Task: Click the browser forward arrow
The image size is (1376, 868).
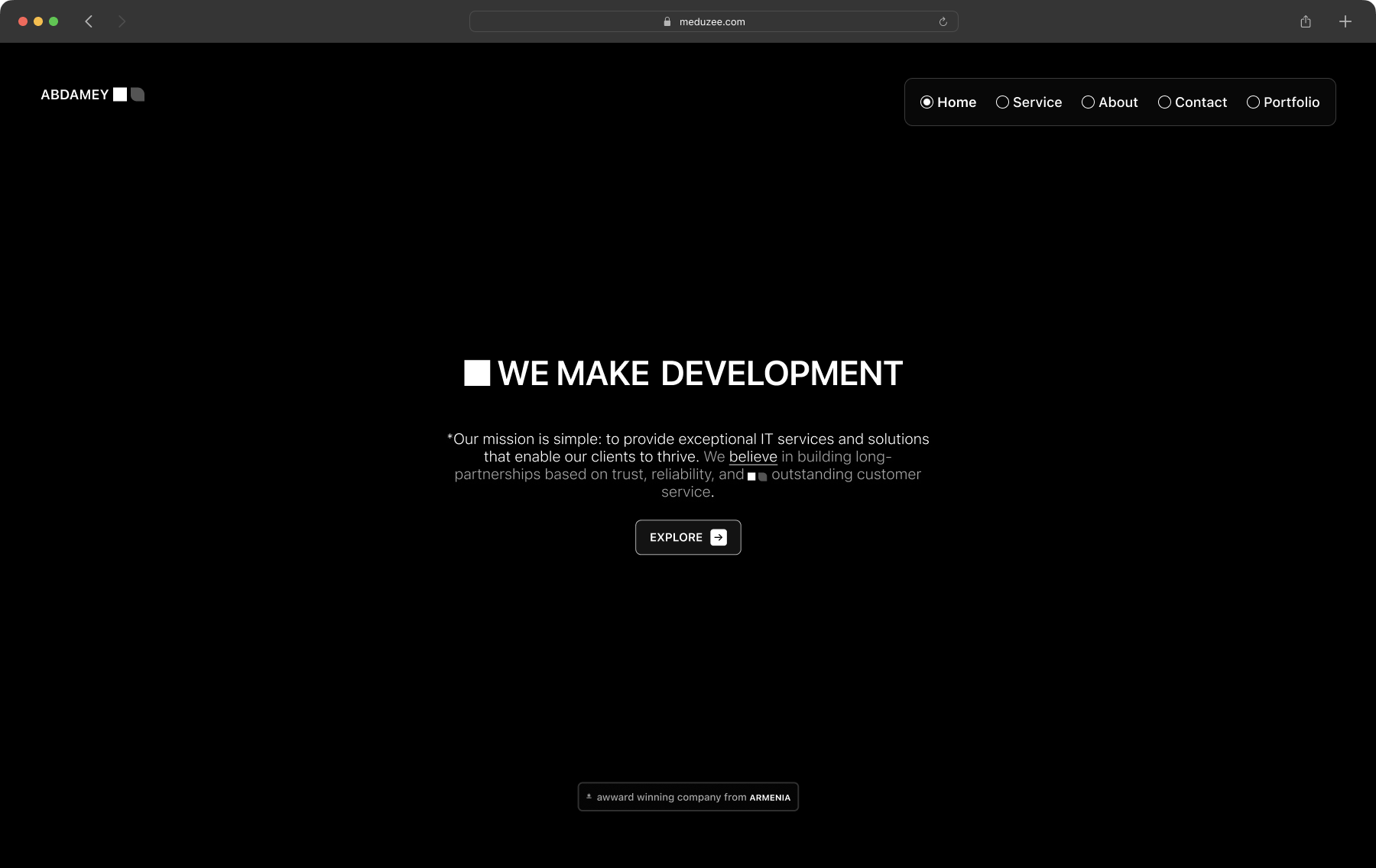Action: [122, 21]
